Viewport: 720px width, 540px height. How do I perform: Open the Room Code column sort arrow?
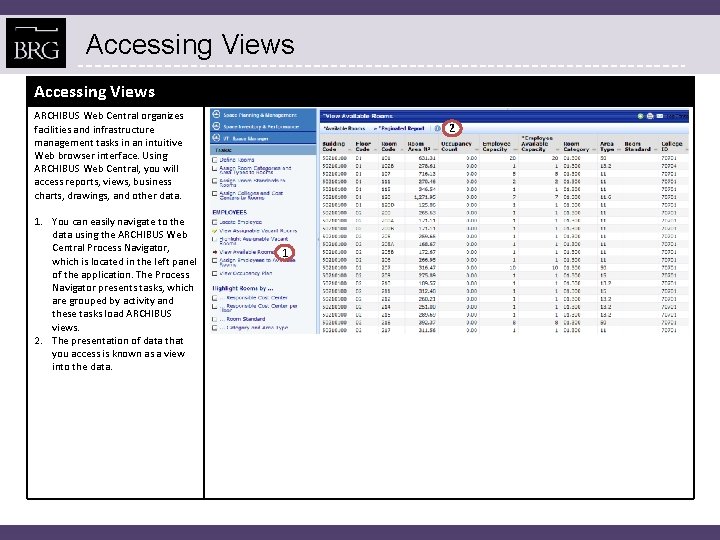pos(401,150)
